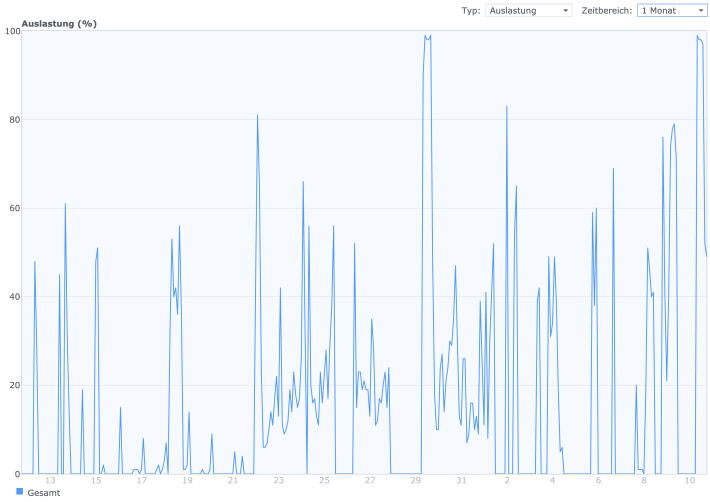Open the Zeitbereich dropdown showing 1 Monat
The image size is (710, 502).
(672, 10)
